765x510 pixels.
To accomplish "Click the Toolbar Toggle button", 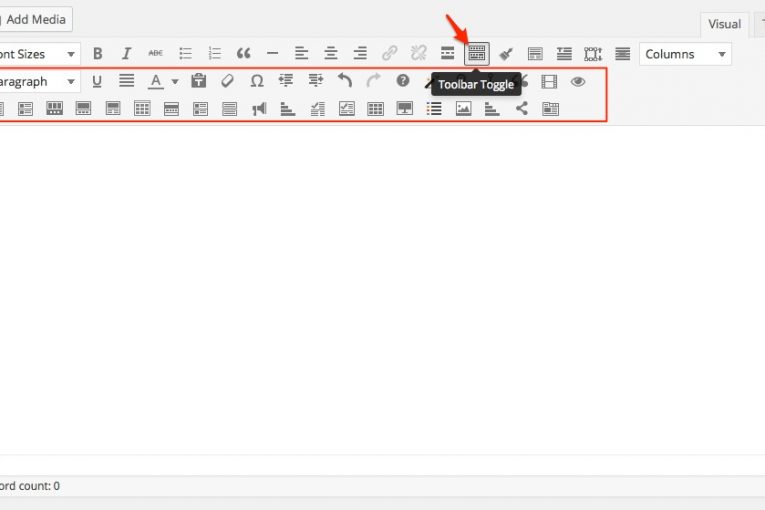I will click(477, 53).
